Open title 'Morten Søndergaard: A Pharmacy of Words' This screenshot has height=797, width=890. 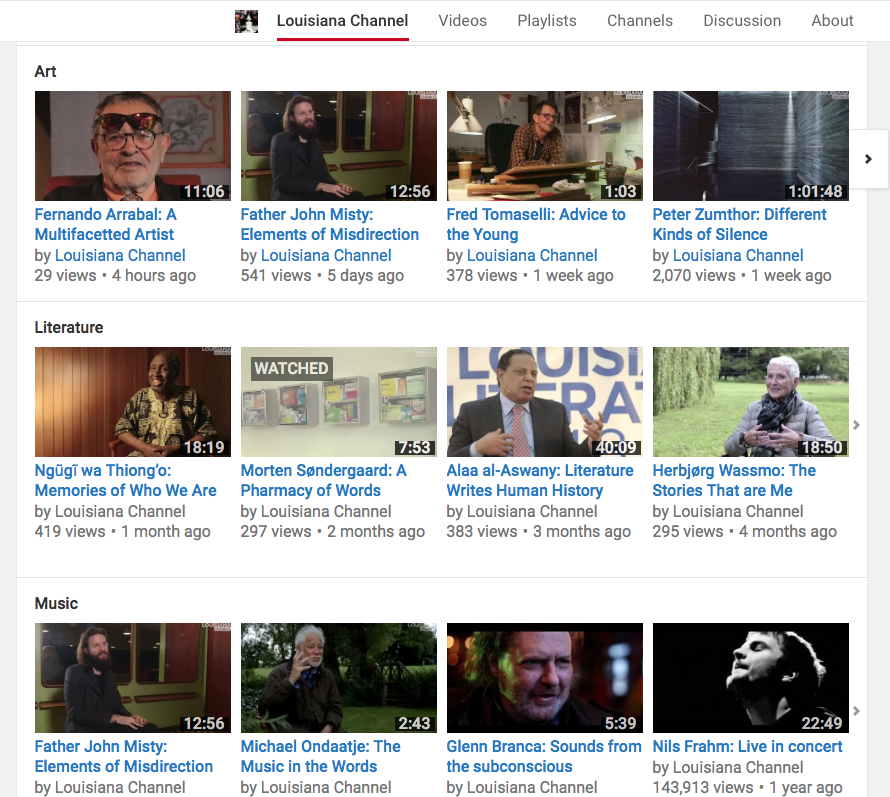point(324,480)
